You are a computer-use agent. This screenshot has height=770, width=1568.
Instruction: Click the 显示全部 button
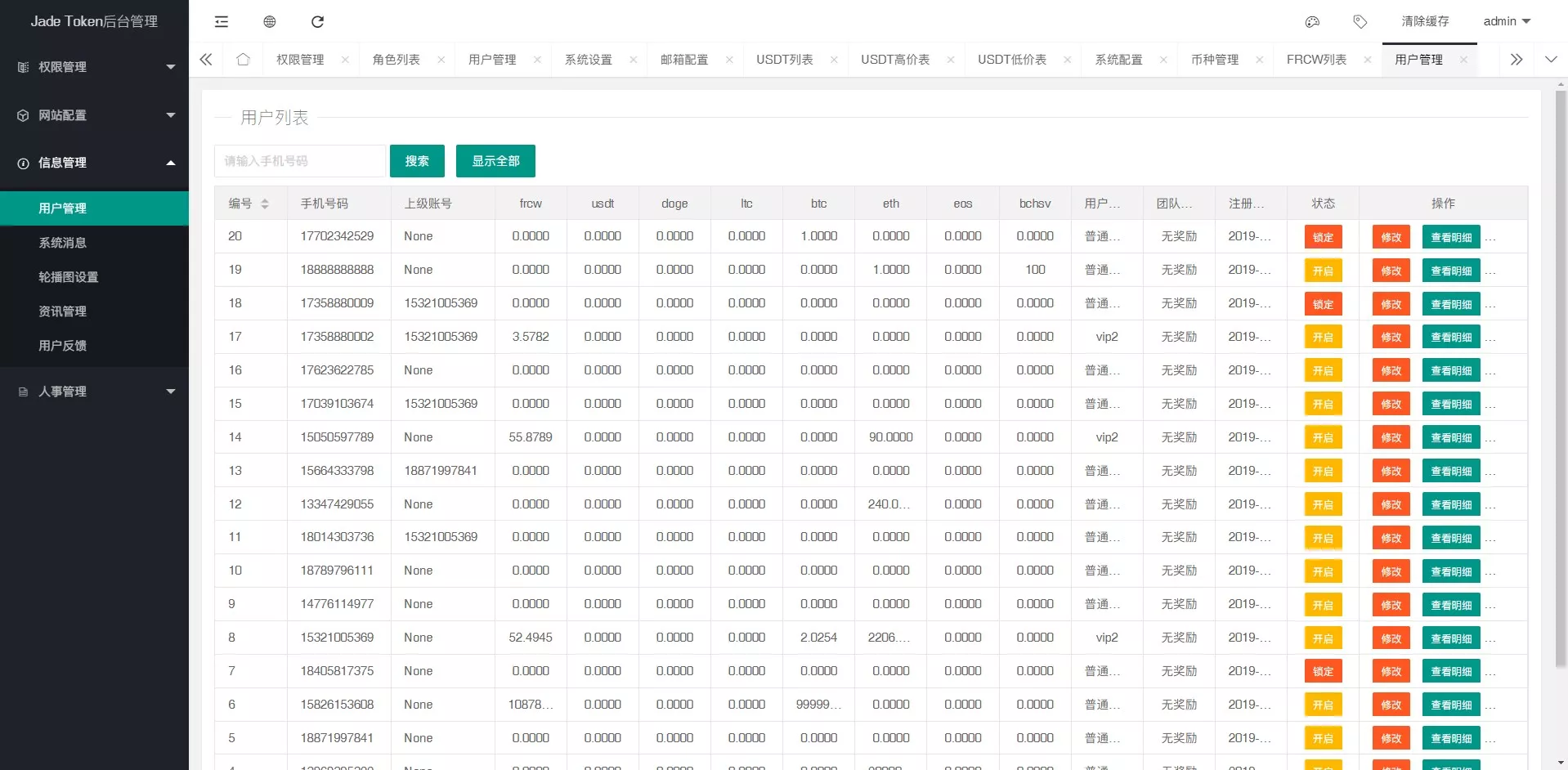click(495, 161)
